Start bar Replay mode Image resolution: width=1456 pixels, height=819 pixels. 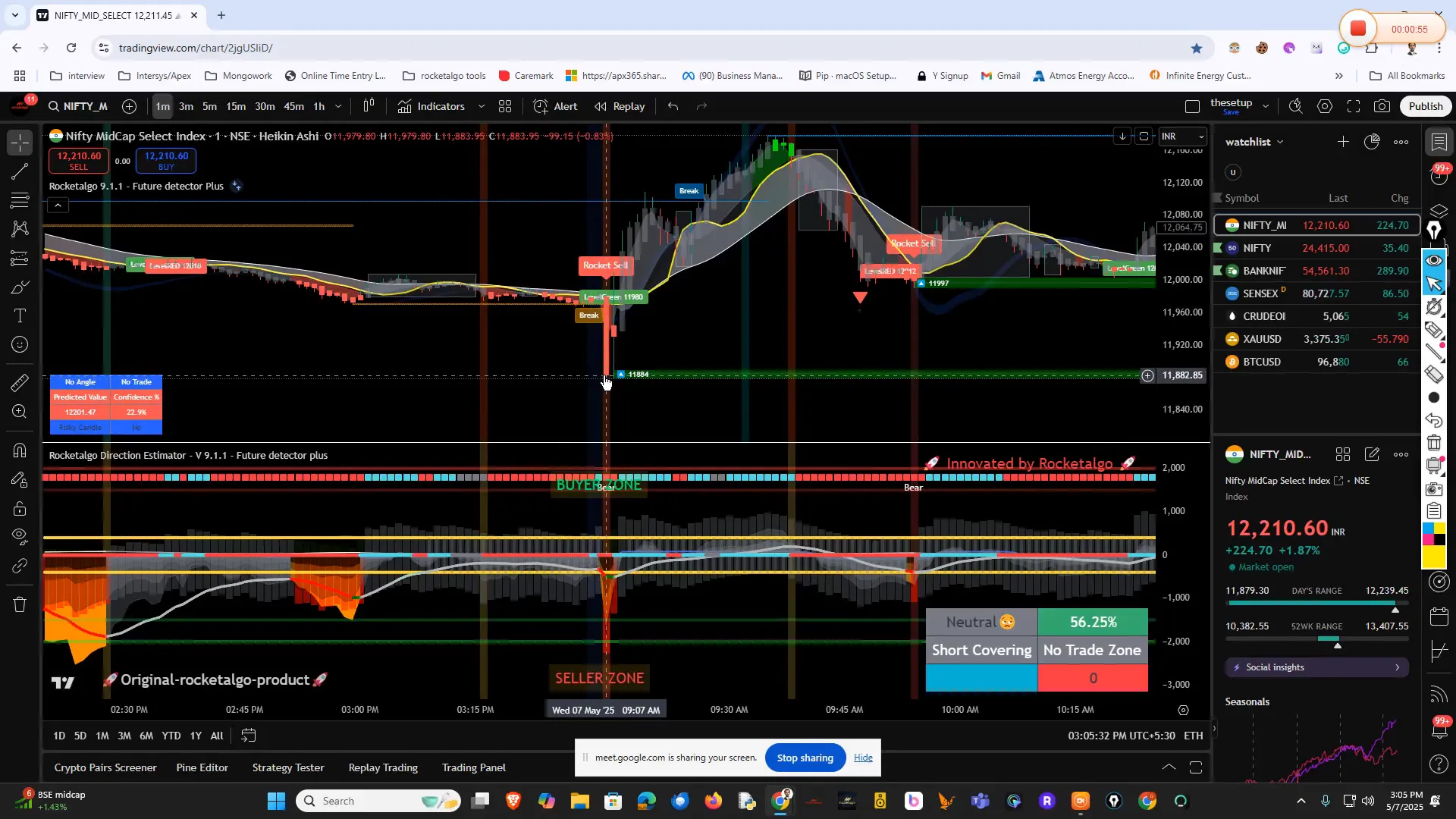click(x=620, y=106)
